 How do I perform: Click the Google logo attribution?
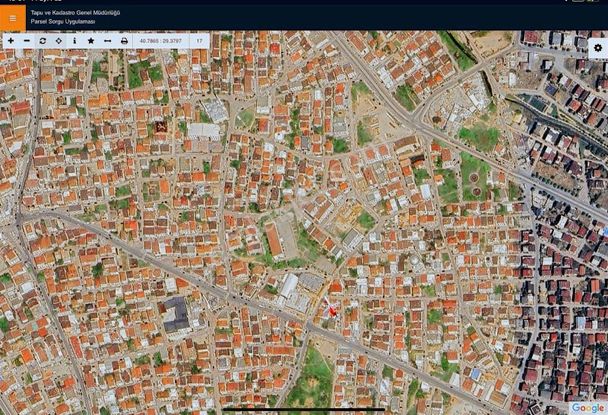click(x=588, y=408)
